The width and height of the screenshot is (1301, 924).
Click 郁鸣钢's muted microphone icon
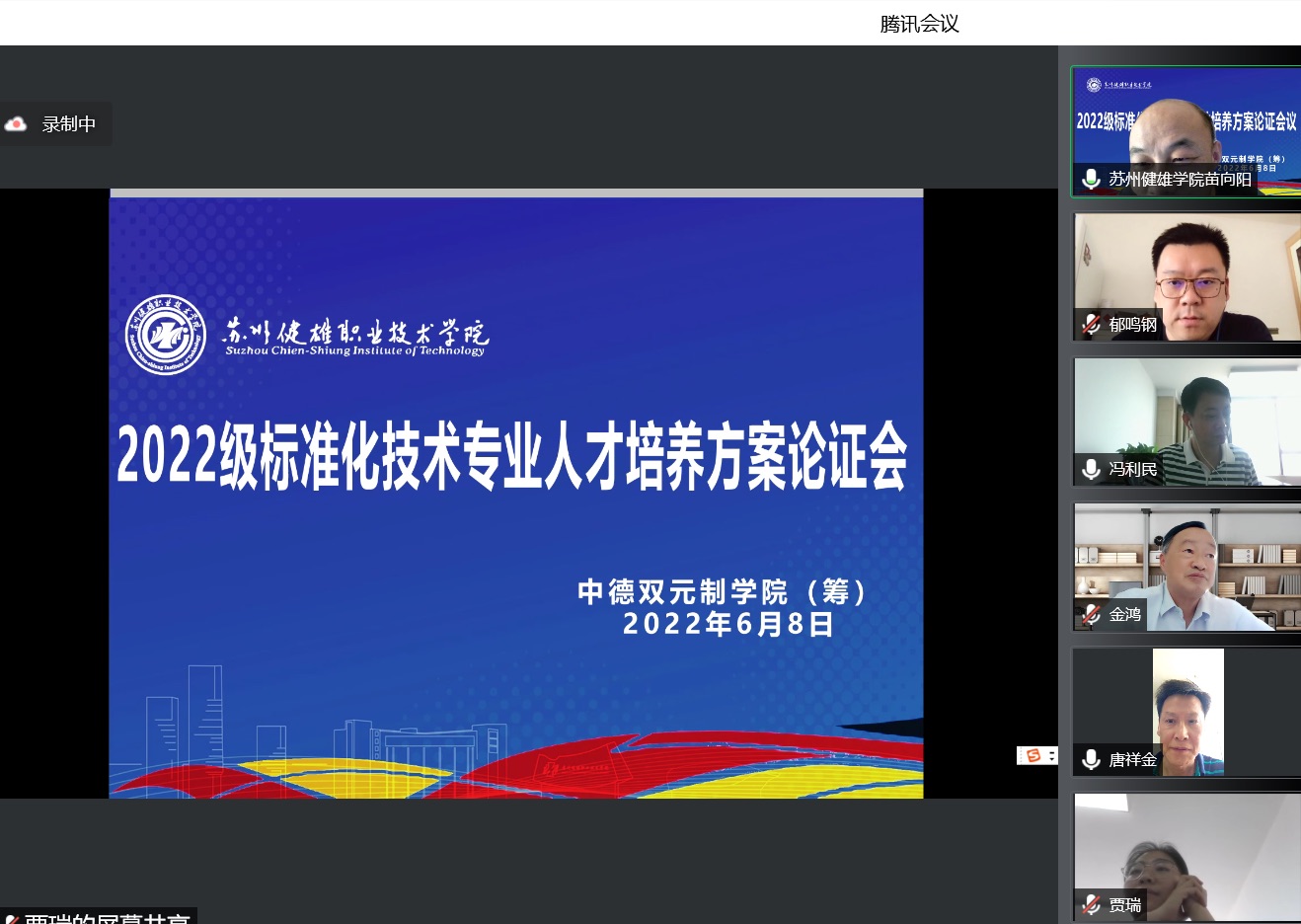coord(1091,324)
